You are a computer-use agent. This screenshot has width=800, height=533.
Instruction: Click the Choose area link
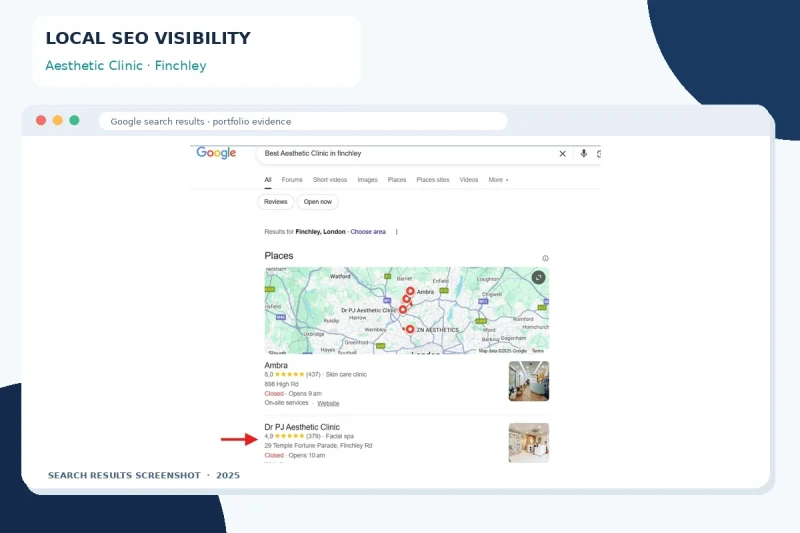pyautogui.click(x=368, y=232)
